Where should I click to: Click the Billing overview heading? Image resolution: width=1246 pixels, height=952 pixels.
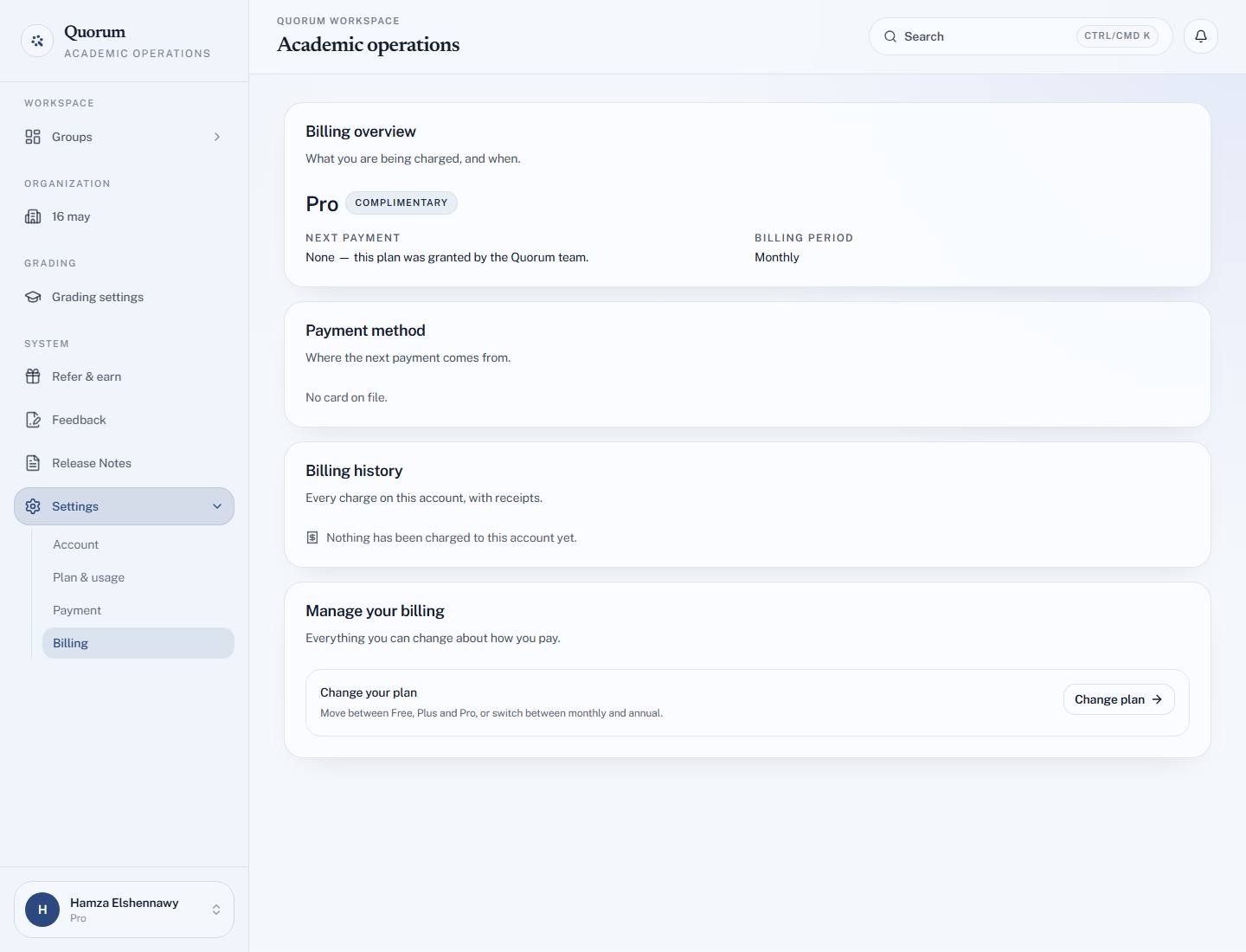(361, 132)
